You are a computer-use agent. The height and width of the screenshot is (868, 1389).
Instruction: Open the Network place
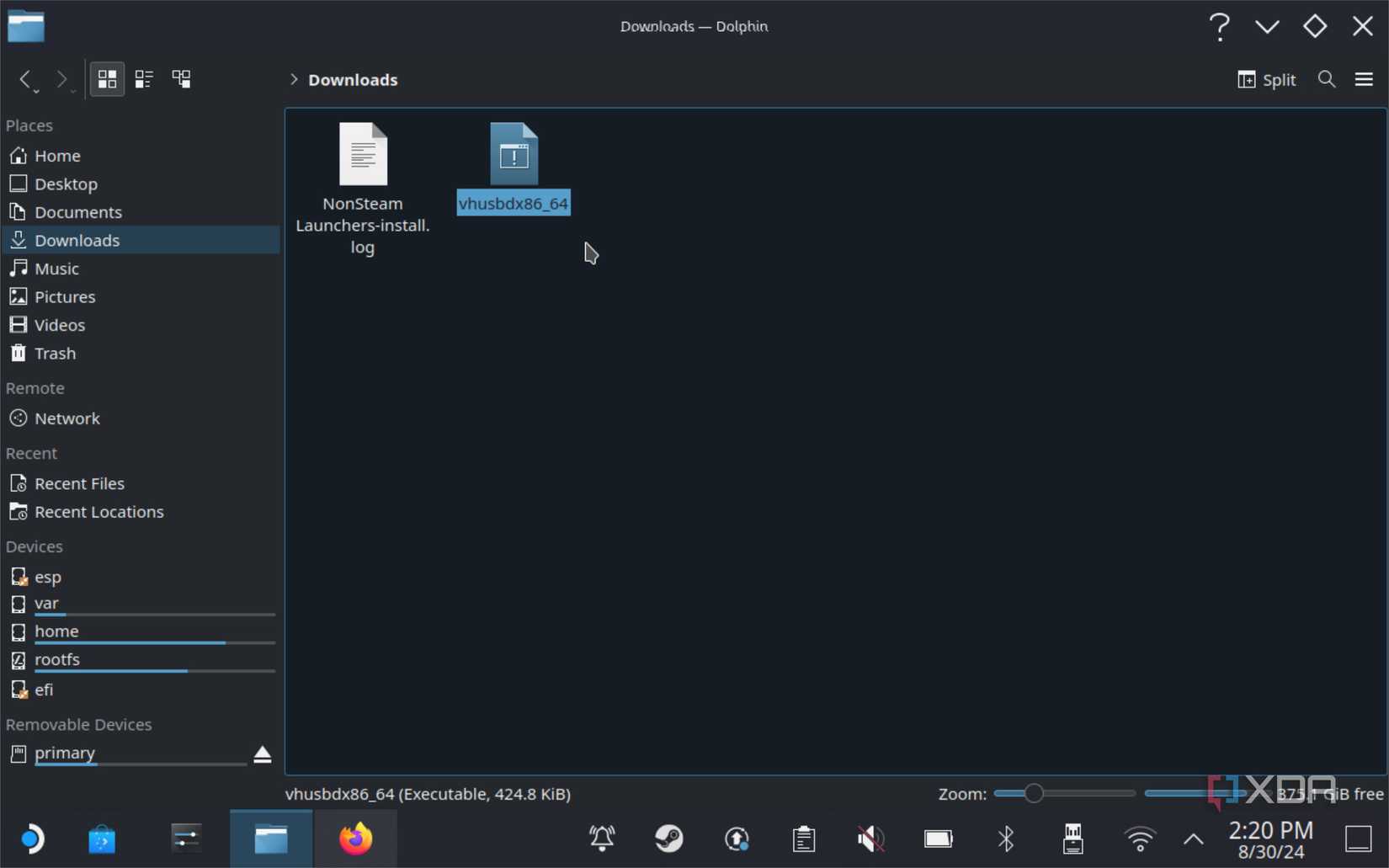click(x=67, y=418)
